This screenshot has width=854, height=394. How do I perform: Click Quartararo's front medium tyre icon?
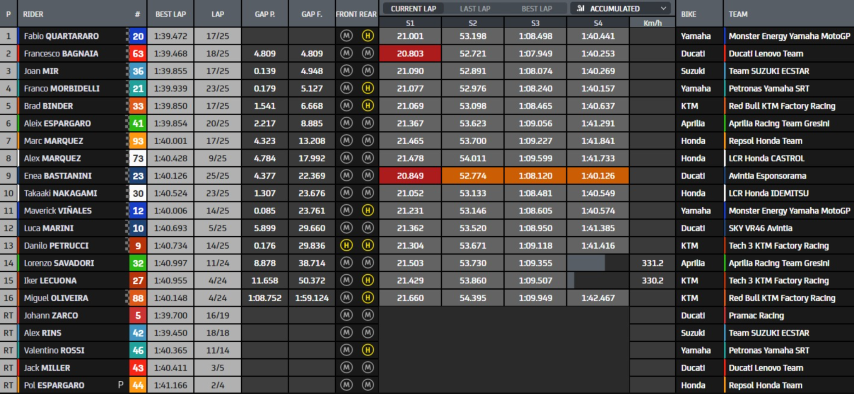pos(346,36)
